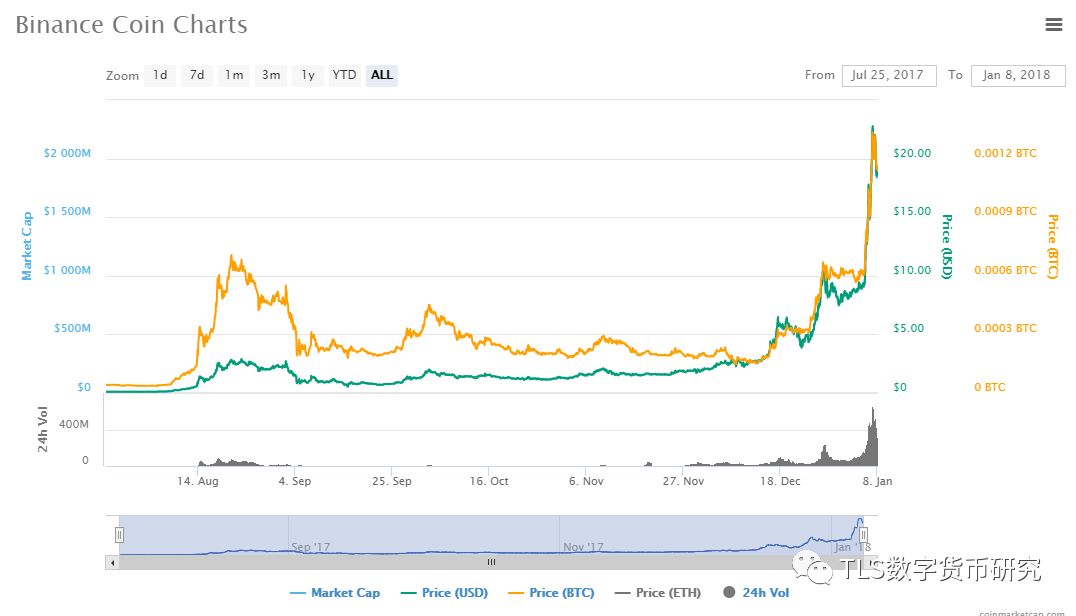The height and width of the screenshot is (616, 1076).
Task: Click the 14. Aug x-axis label
Action: coord(198,481)
